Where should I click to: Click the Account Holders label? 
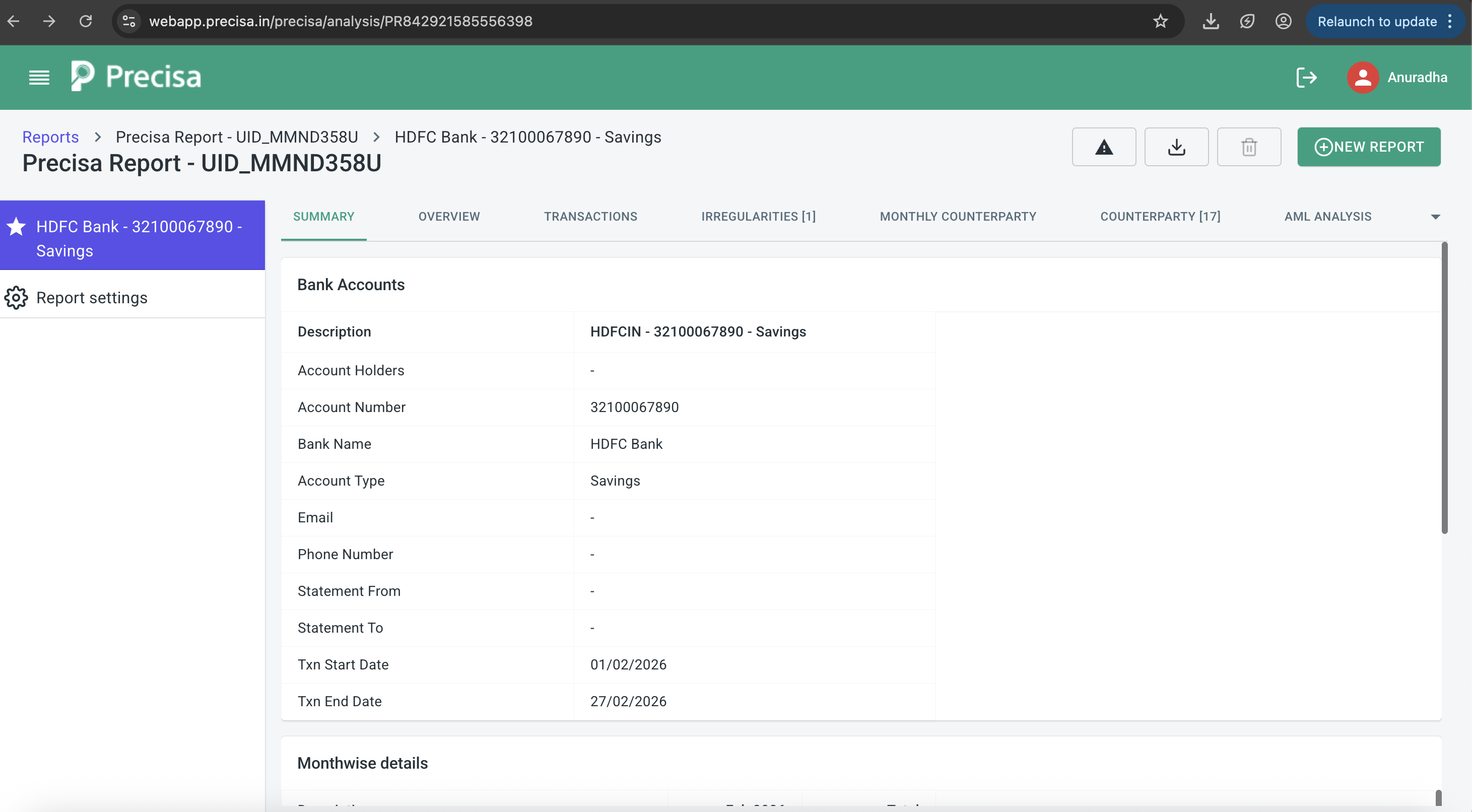(x=351, y=370)
